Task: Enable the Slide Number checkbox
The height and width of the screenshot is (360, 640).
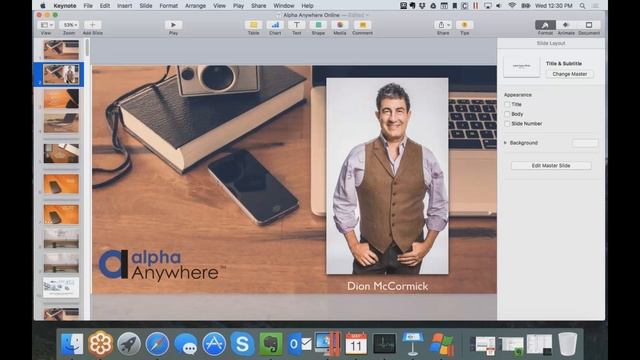Action: coord(507,124)
